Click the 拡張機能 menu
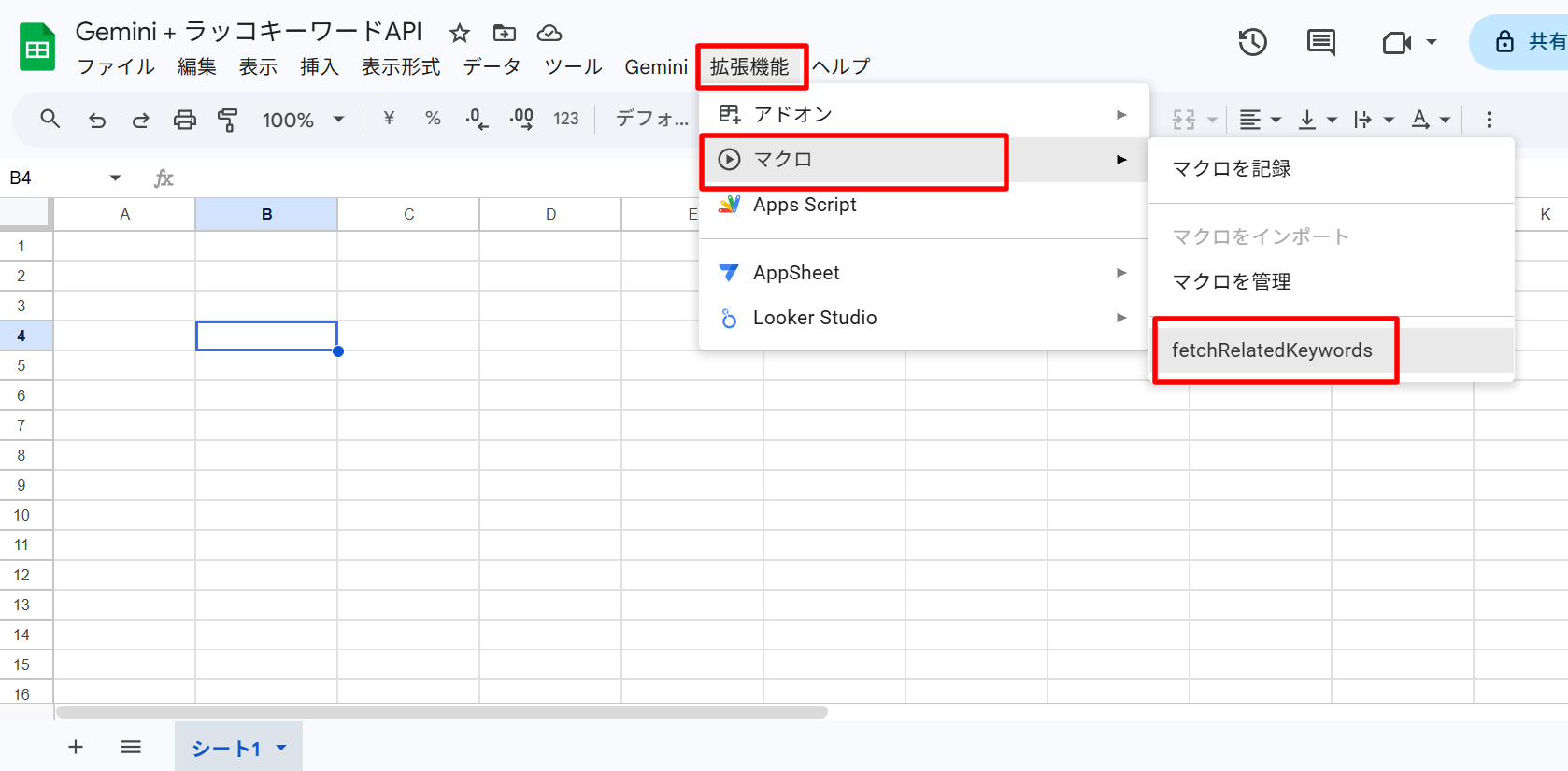Image resolution: width=1568 pixels, height=771 pixels. [x=750, y=66]
